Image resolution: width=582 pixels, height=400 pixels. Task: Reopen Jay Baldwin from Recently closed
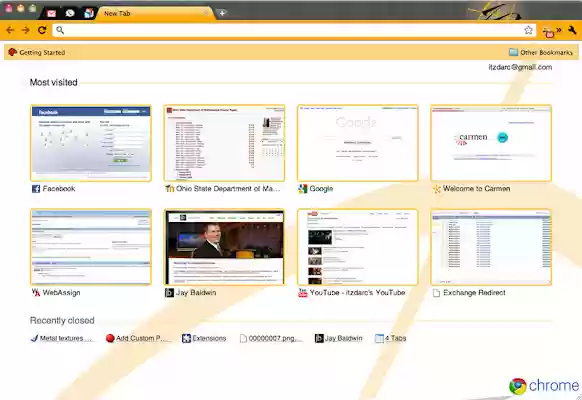(338, 338)
